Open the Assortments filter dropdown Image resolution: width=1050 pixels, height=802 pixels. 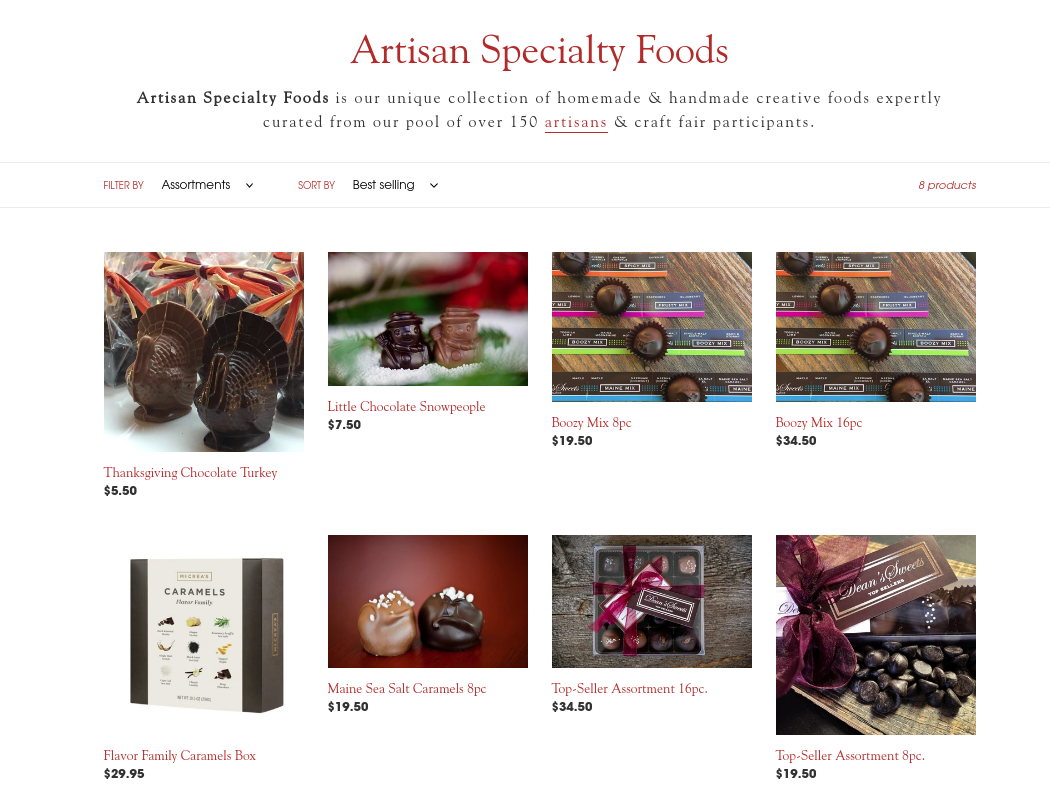point(208,185)
